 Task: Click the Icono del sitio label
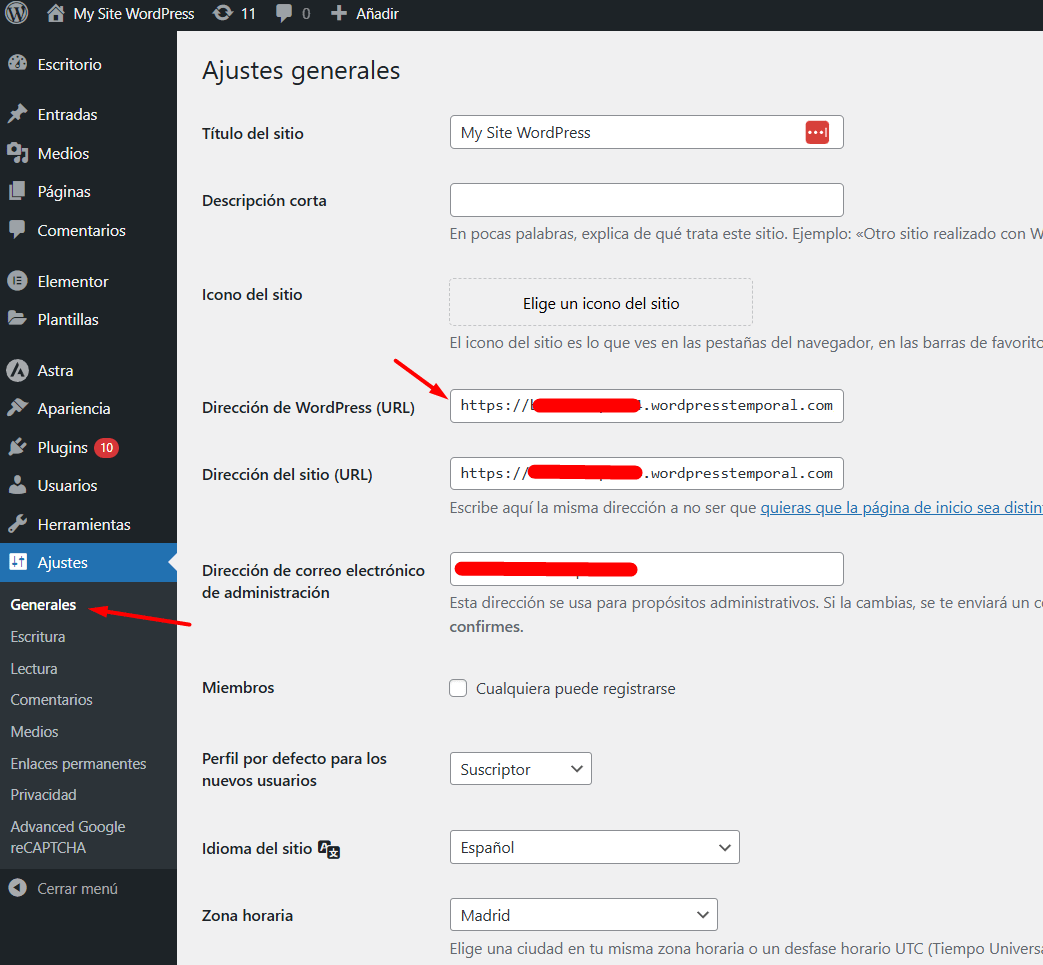(x=252, y=295)
